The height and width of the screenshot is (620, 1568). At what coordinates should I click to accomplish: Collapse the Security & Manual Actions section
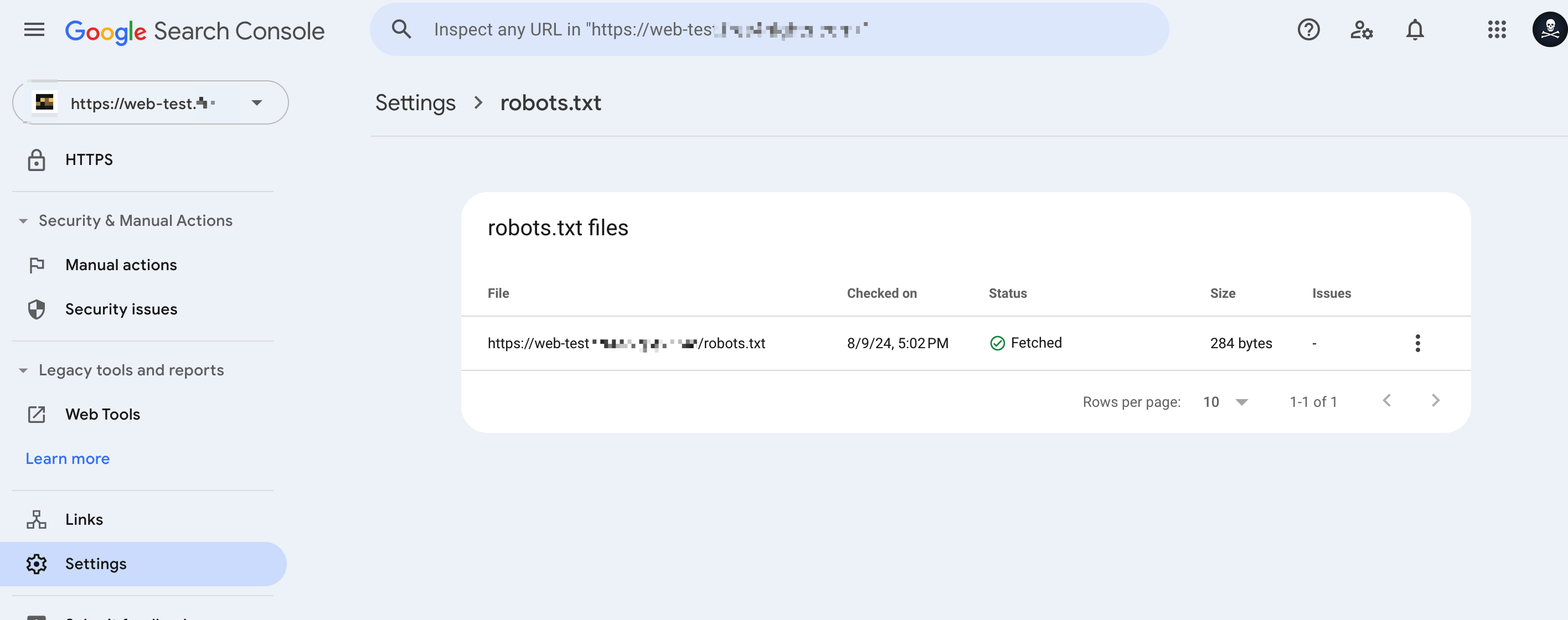(x=23, y=220)
